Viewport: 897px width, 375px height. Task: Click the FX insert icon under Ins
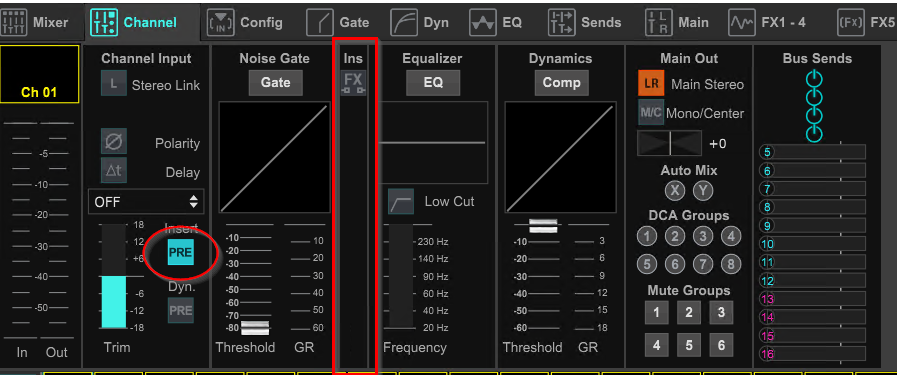[353, 83]
